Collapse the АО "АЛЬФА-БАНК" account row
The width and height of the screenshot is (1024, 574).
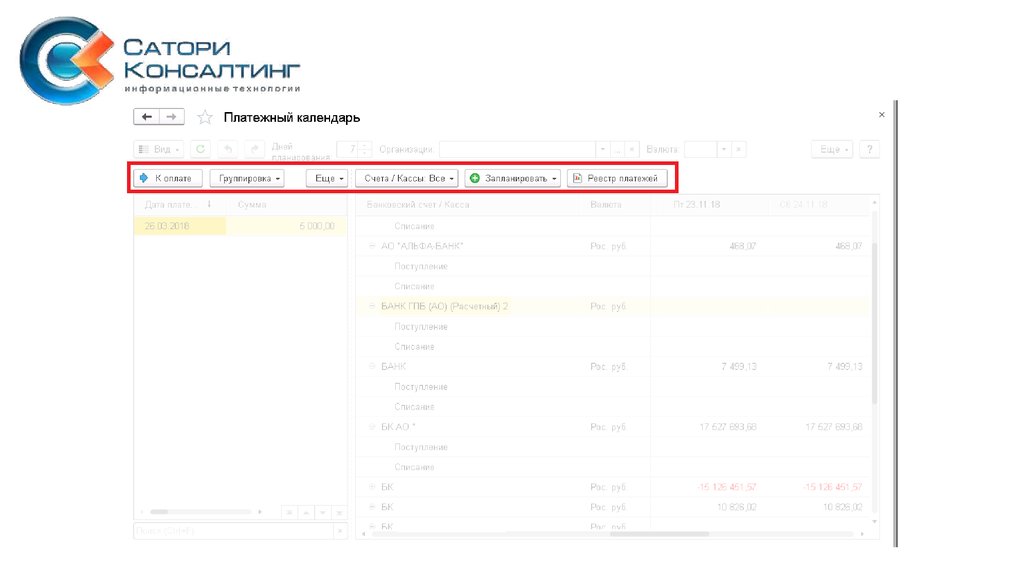[373, 246]
